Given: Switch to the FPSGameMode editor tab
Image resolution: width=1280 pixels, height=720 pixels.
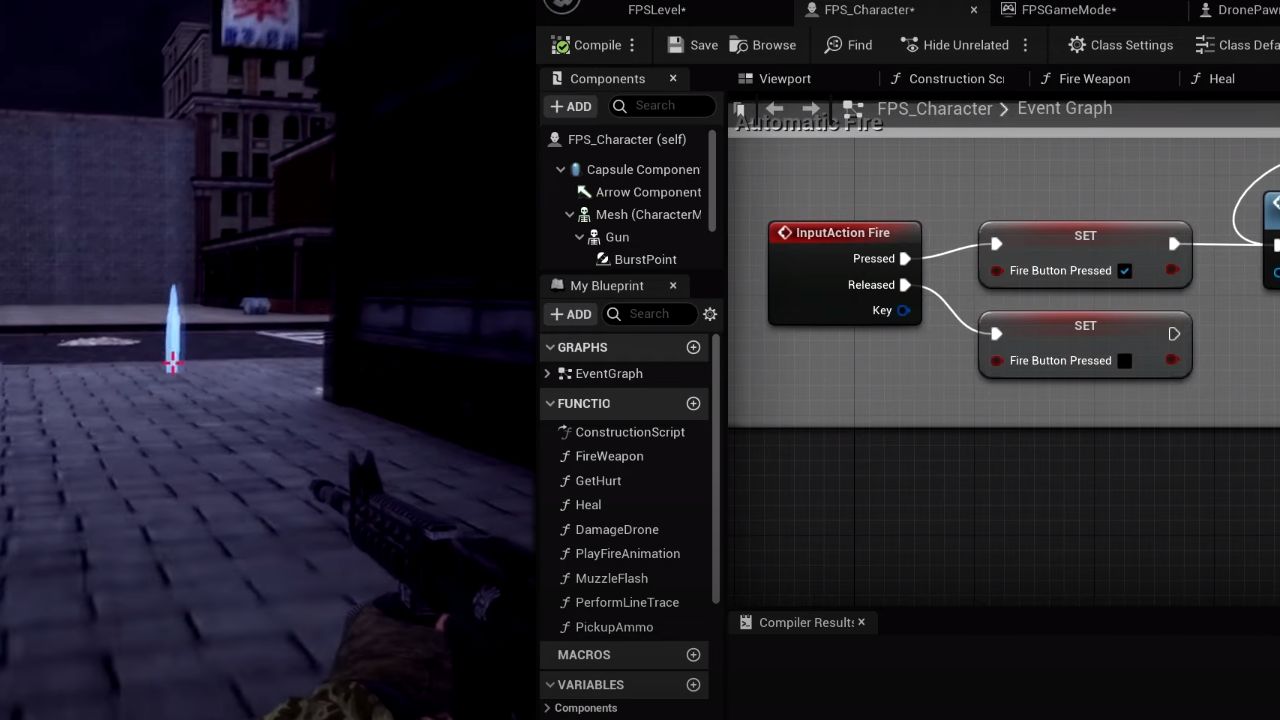Looking at the screenshot, I should (x=1059, y=10).
